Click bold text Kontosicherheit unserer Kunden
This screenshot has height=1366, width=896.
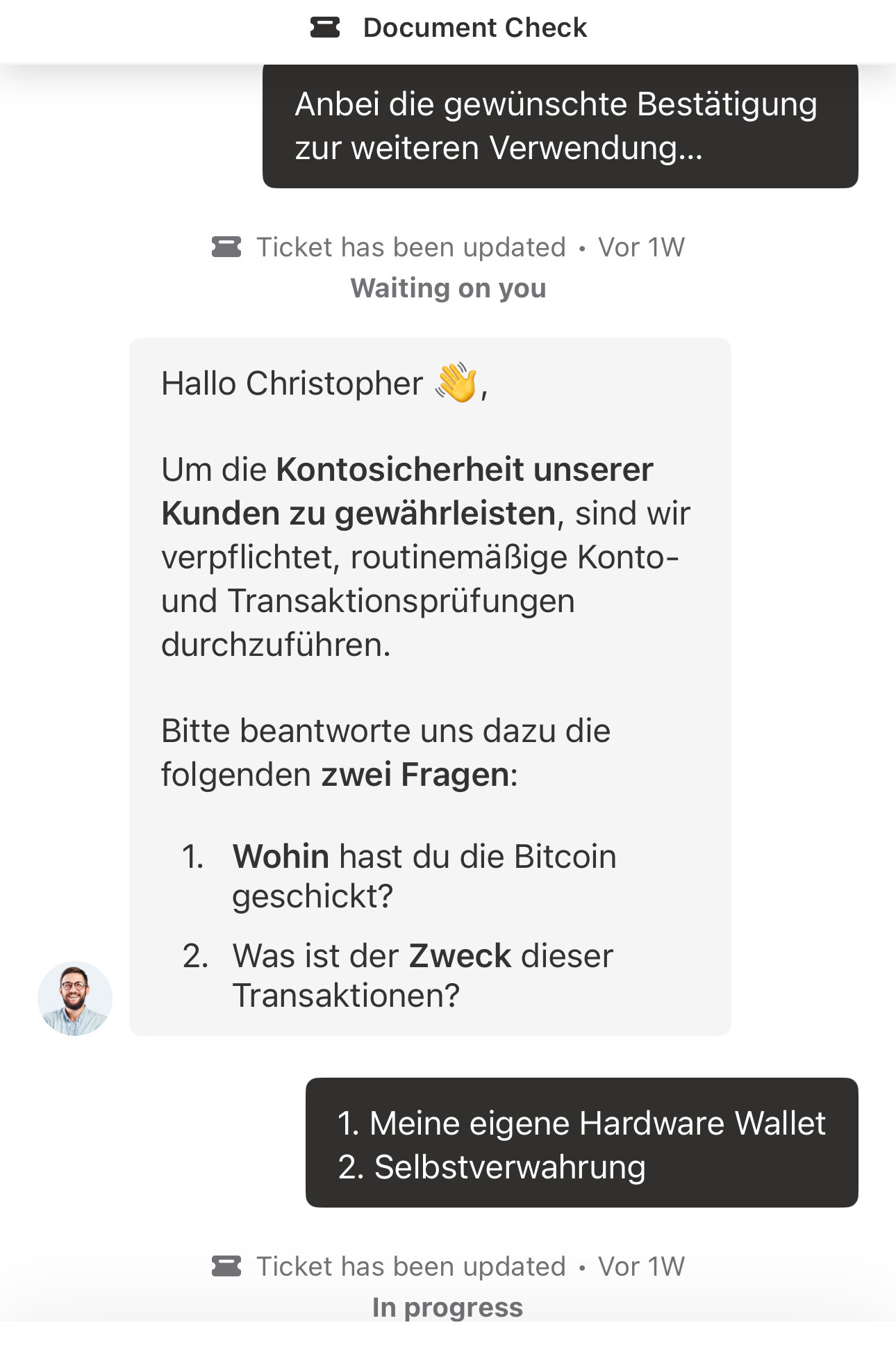pyautogui.click(x=408, y=491)
